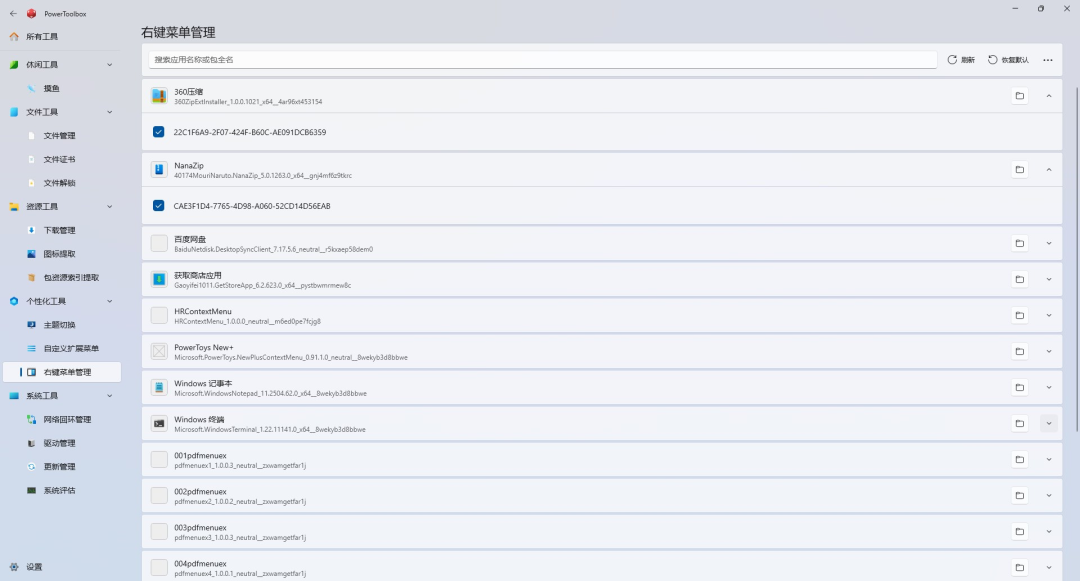The width and height of the screenshot is (1080, 581).
Task: Open folder for 360压缩 entry
Action: (x=1019, y=96)
